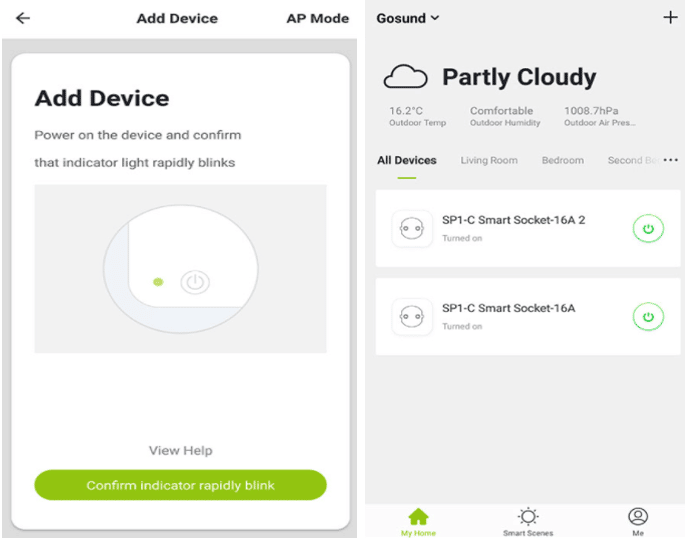Add a new device with plus icon

(x=670, y=17)
